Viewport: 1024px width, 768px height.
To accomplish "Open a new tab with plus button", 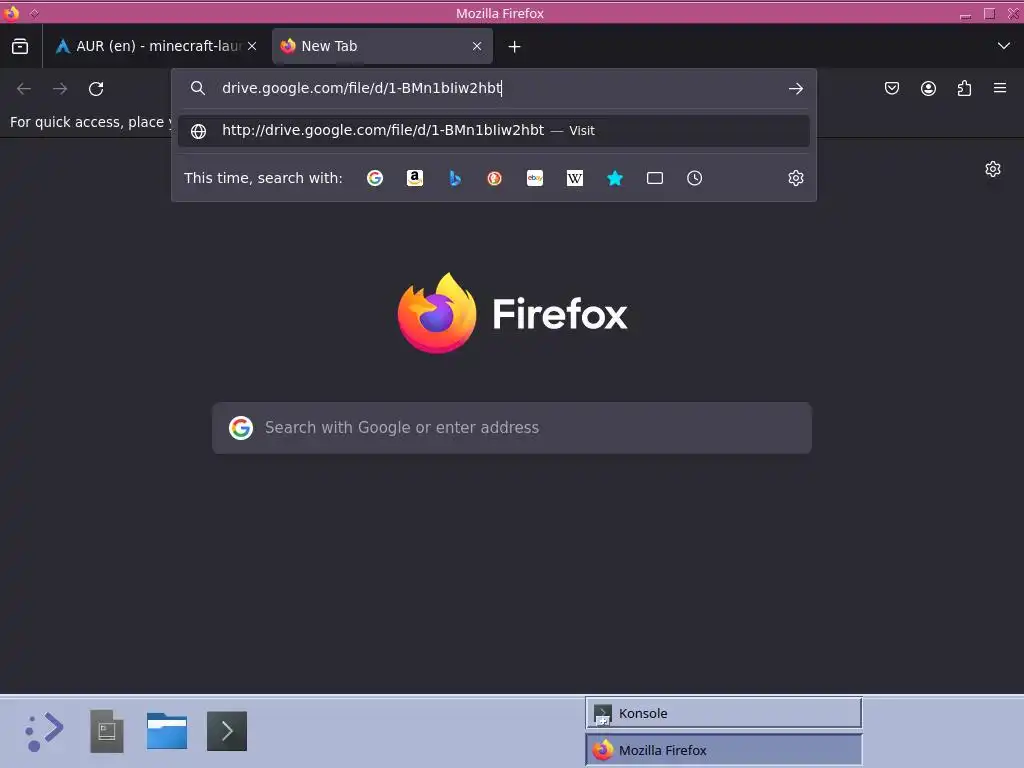I will pyautogui.click(x=515, y=46).
